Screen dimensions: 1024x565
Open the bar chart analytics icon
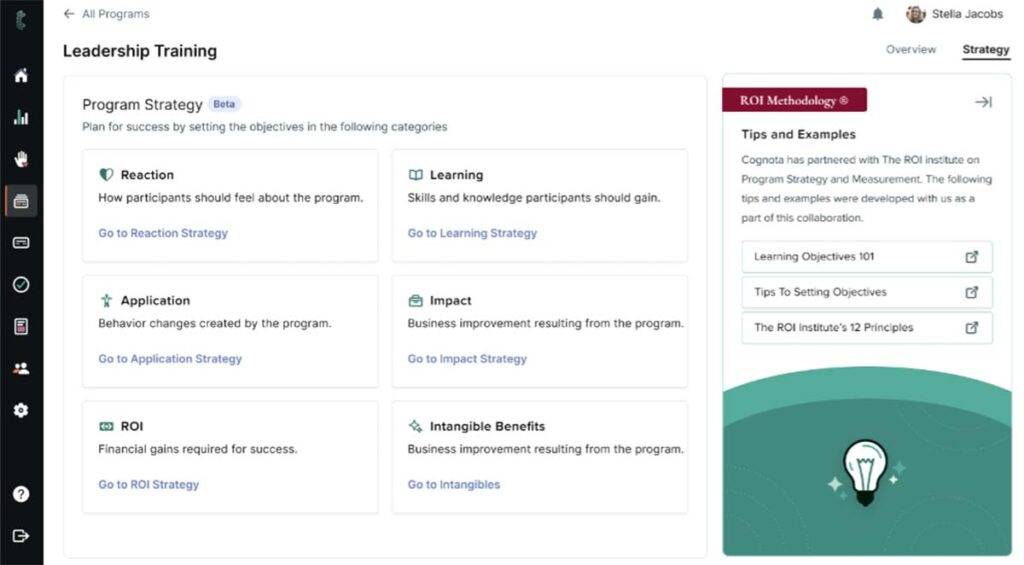click(21, 117)
